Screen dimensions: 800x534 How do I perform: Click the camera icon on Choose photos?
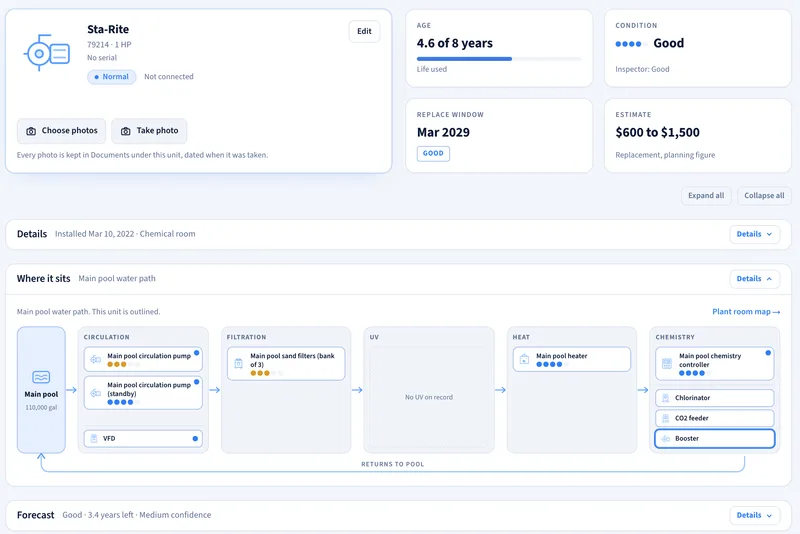(31, 131)
